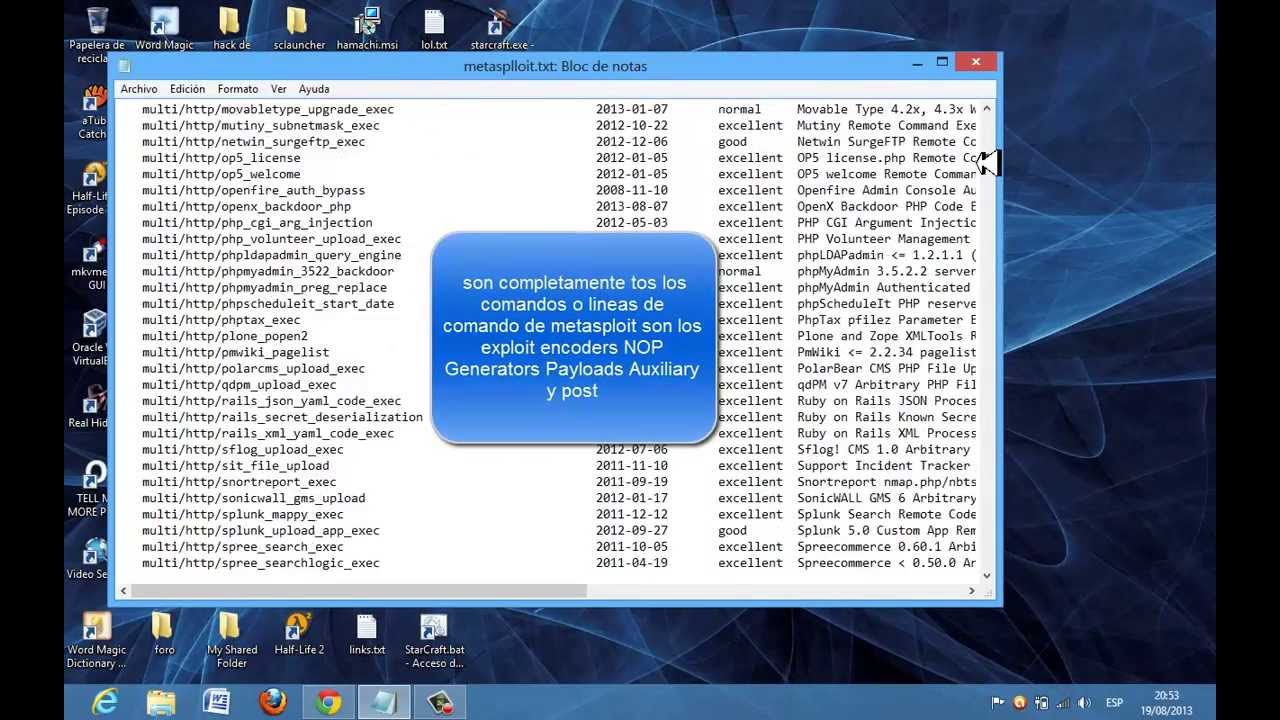Select the My Shared Folder icon
Image resolution: width=1280 pixels, height=720 pixels.
tap(232, 640)
